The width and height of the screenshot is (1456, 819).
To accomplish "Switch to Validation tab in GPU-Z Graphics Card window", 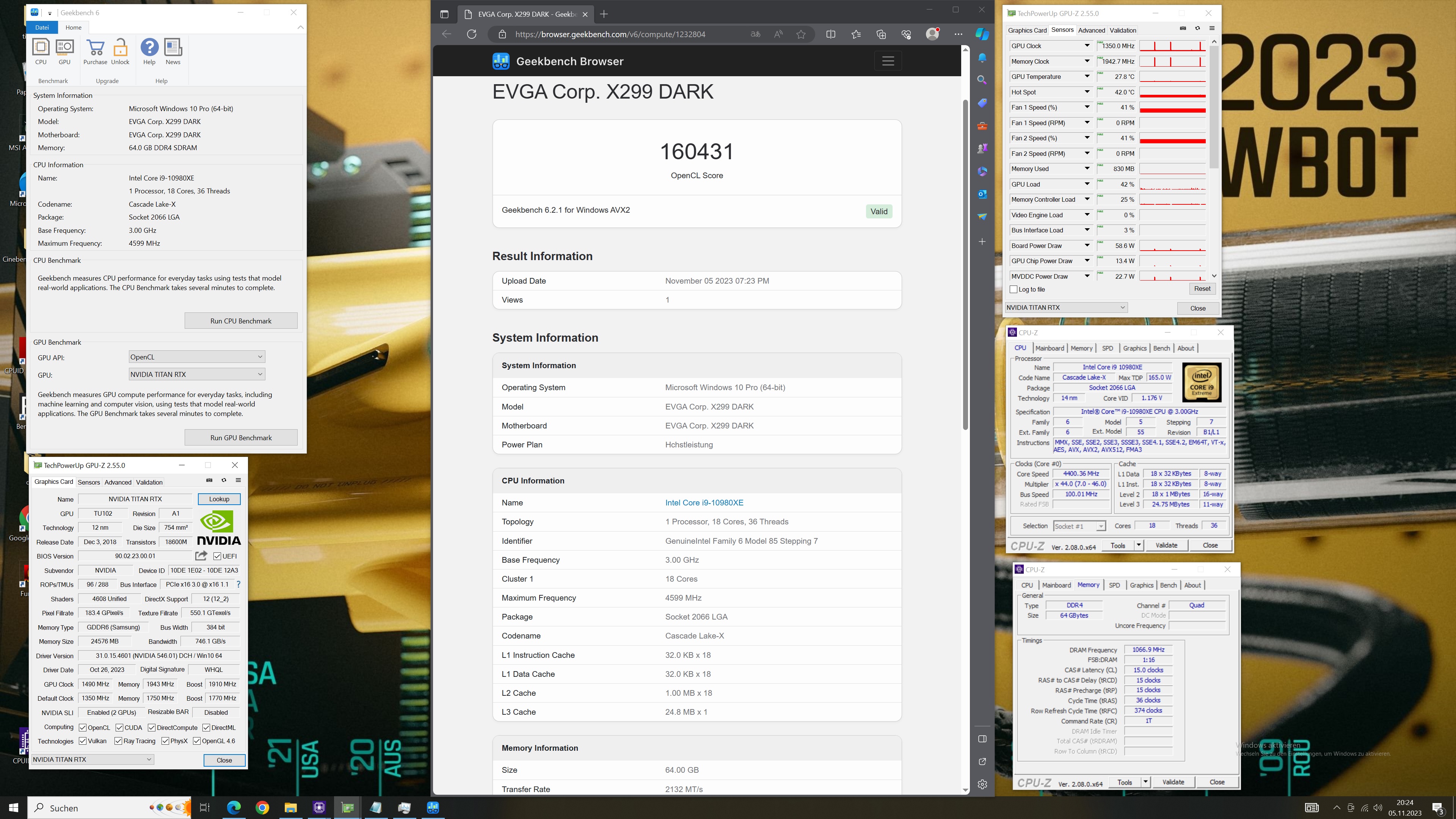I will [149, 482].
